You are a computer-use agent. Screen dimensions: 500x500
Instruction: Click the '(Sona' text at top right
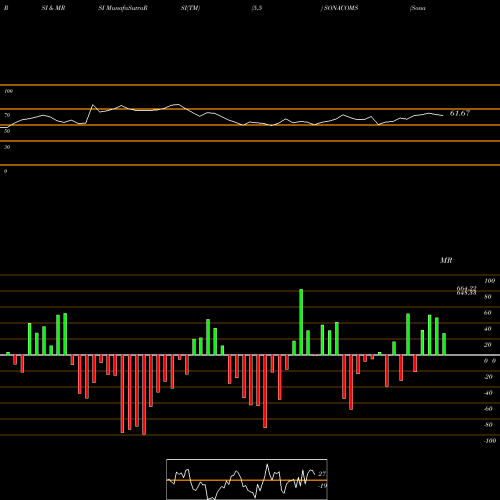click(x=418, y=8)
